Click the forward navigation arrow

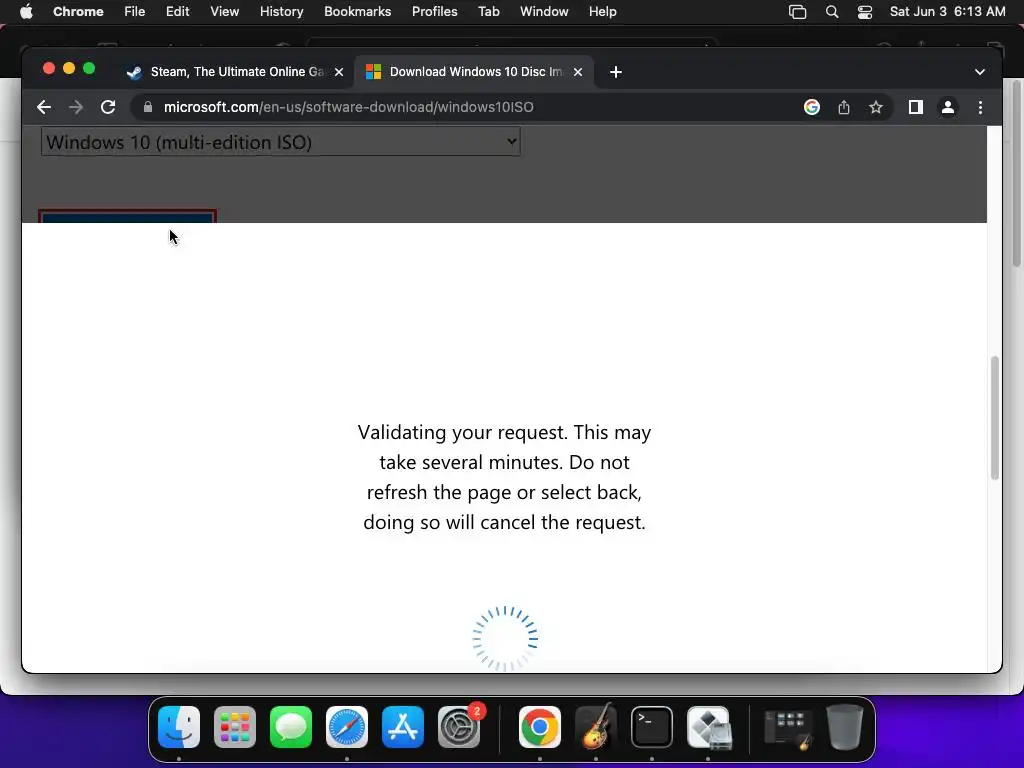pos(76,107)
